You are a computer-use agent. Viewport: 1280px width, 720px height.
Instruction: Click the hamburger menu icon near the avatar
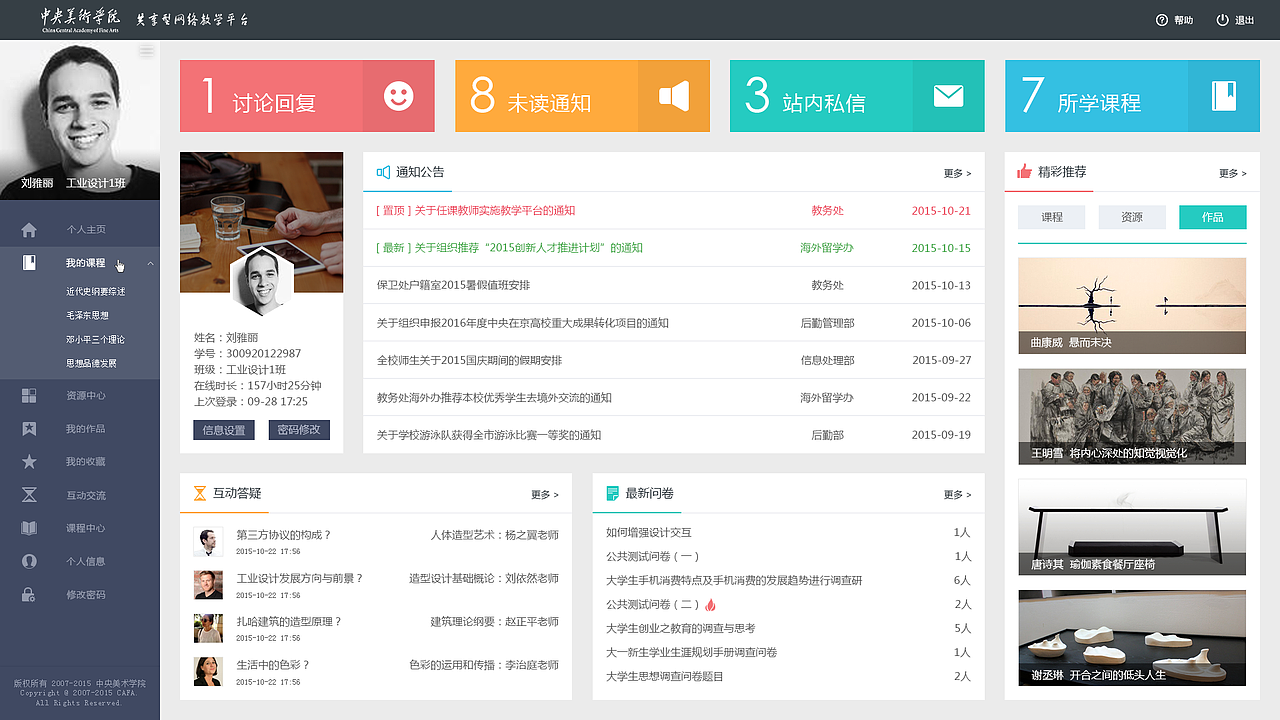pyautogui.click(x=146, y=50)
